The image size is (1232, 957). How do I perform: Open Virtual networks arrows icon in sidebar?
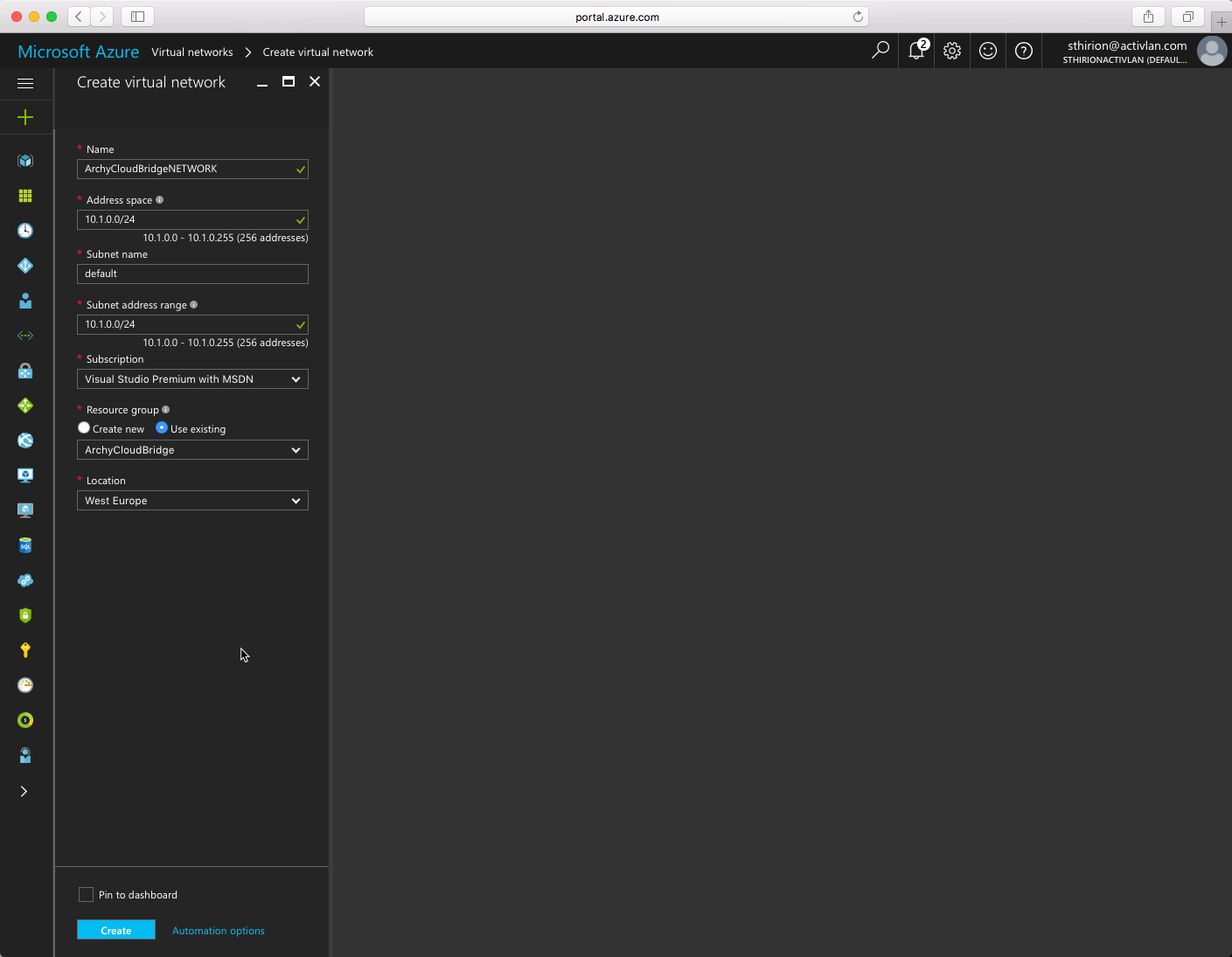tap(25, 336)
